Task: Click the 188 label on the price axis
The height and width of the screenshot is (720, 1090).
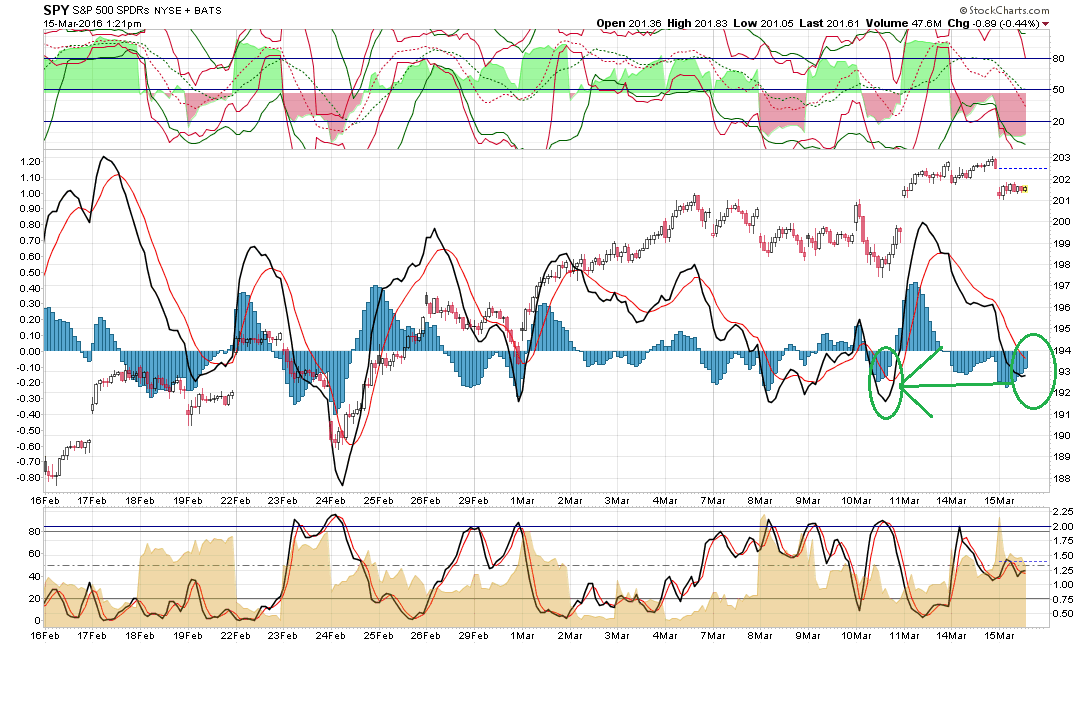Action: pyautogui.click(x=1061, y=478)
